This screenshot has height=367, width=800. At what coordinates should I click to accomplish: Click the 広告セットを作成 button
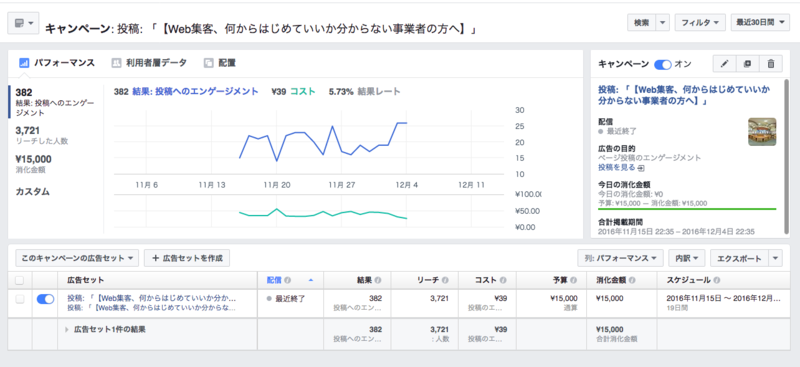(187, 258)
